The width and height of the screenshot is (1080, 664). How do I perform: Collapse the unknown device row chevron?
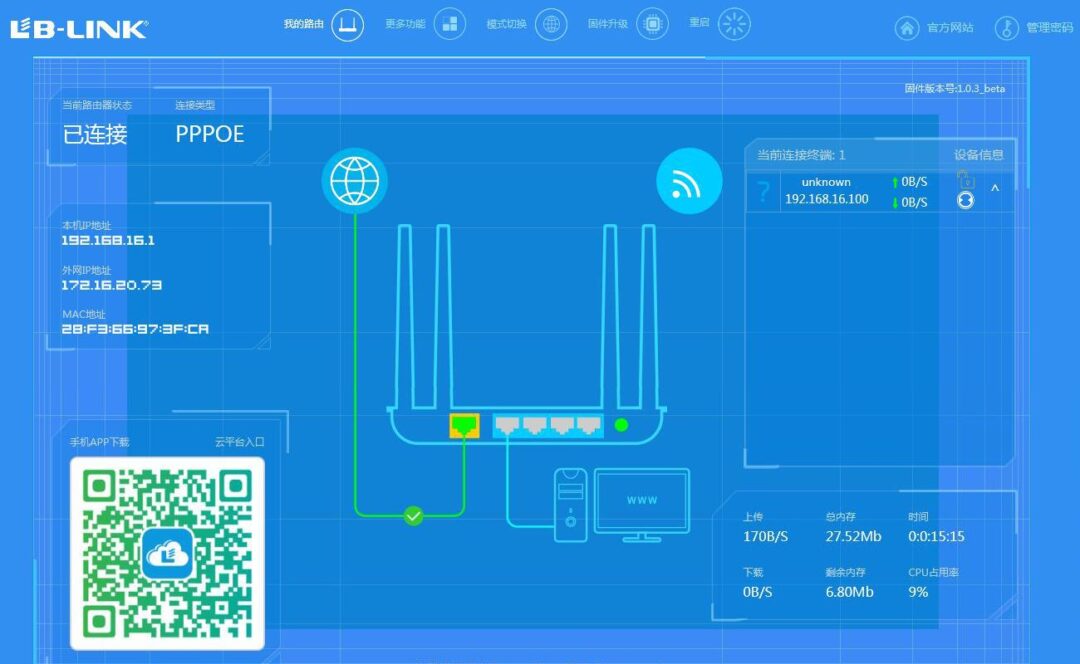click(995, 187)
